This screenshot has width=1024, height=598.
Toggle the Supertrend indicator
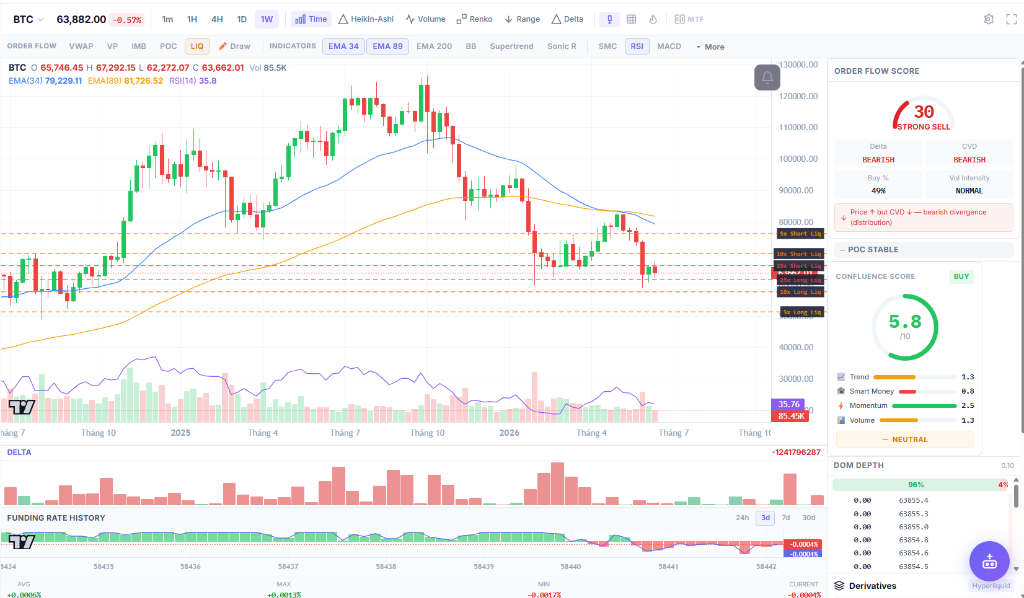point(511,46)
